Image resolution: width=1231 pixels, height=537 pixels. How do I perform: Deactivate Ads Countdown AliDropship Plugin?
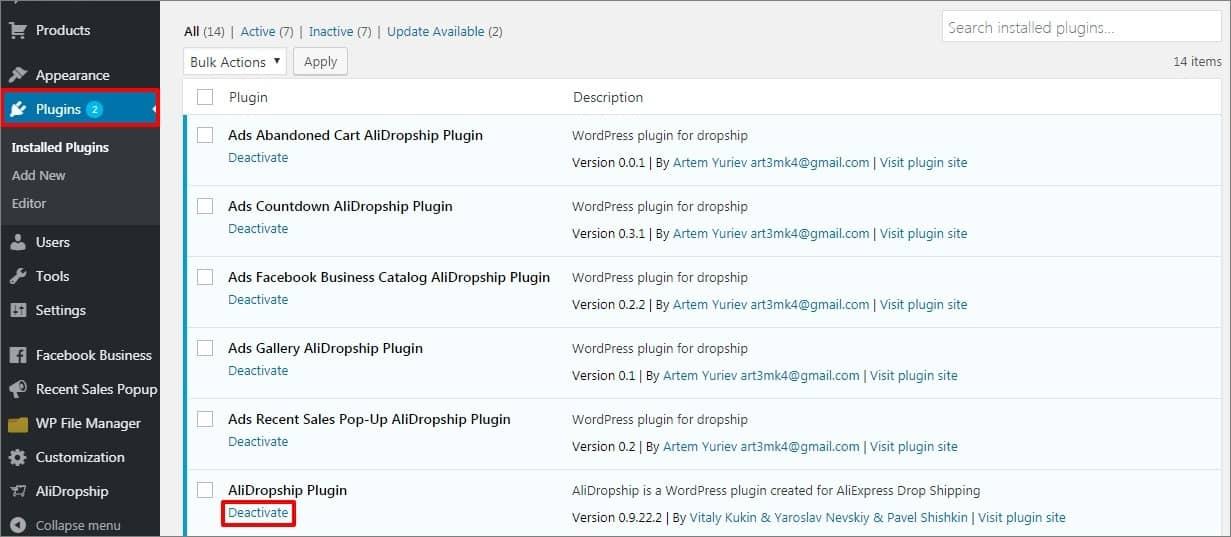pyautogui.click(x=258, y=229)
